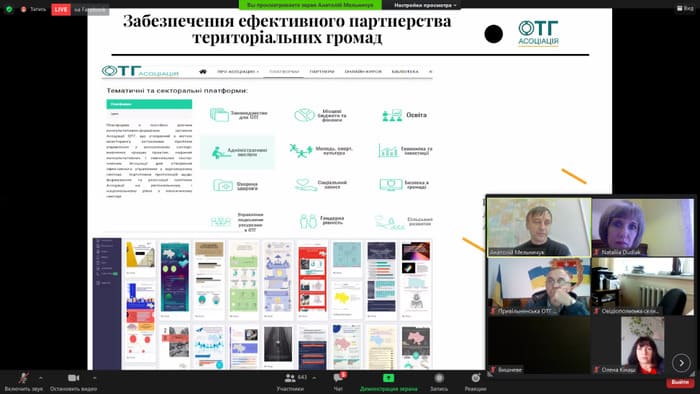The image size is (700, 394).
Task: Expand participants arrow next to count
Action: 314,378
